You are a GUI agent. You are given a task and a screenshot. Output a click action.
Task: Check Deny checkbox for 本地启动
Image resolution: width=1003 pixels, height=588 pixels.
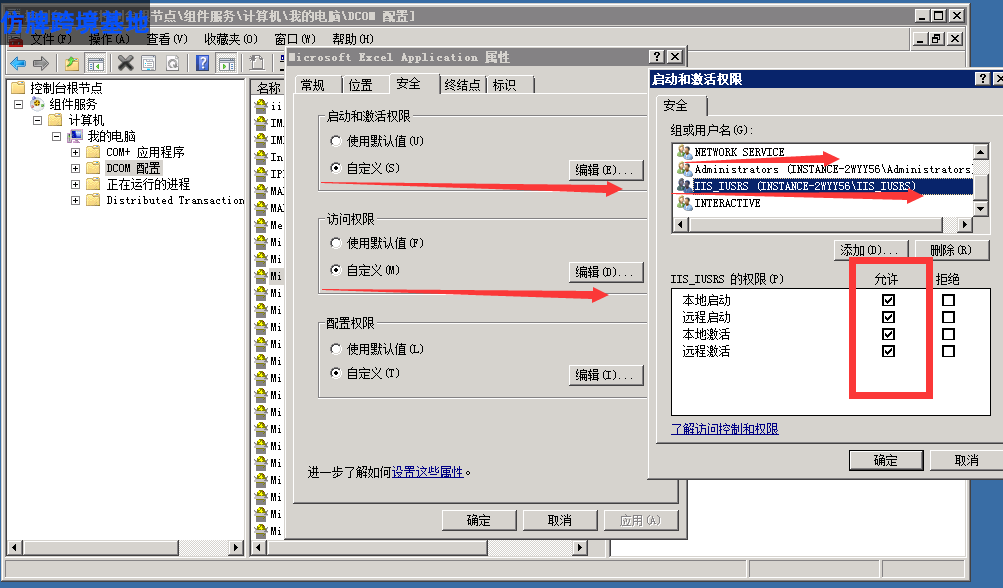[948, 300]
